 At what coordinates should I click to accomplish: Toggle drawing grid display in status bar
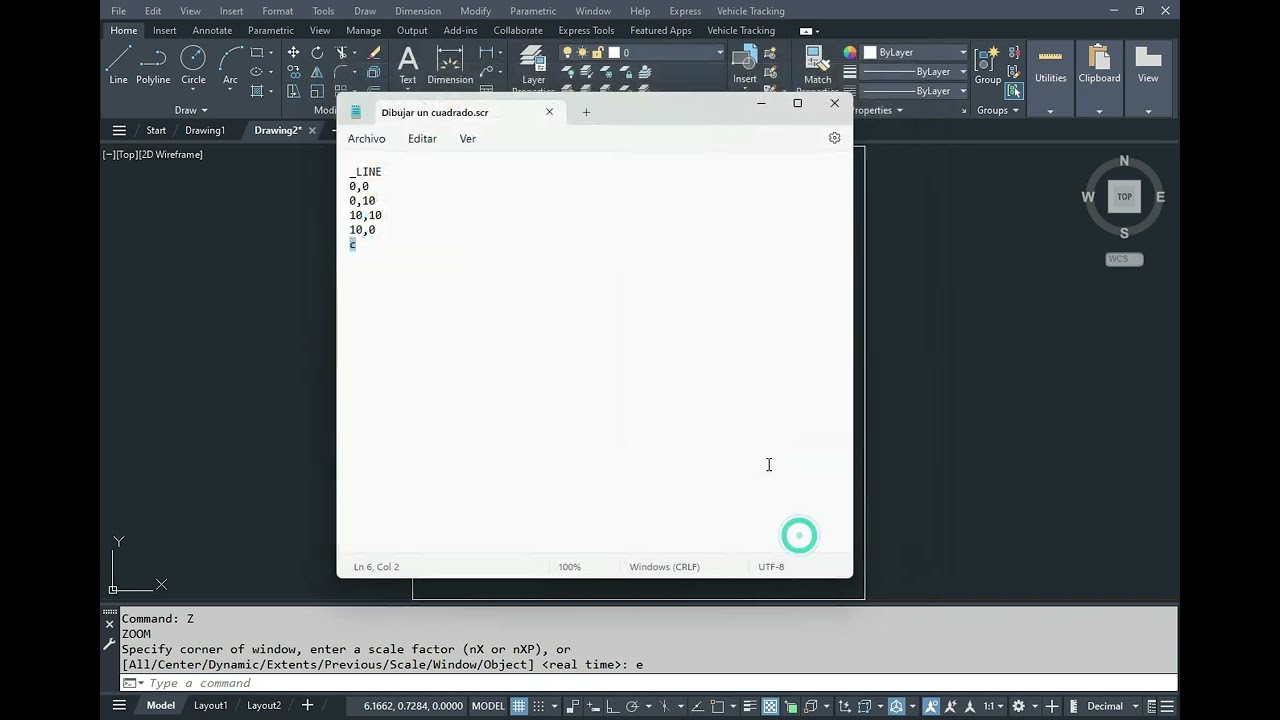(519, 706)
